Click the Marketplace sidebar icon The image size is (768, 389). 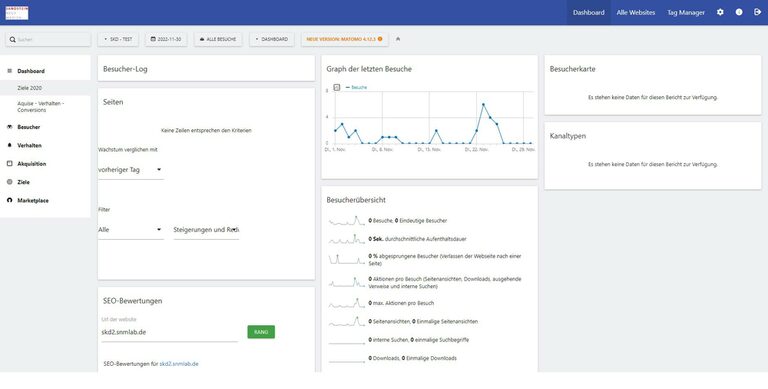pyautogui.click(x=9, y=200)
